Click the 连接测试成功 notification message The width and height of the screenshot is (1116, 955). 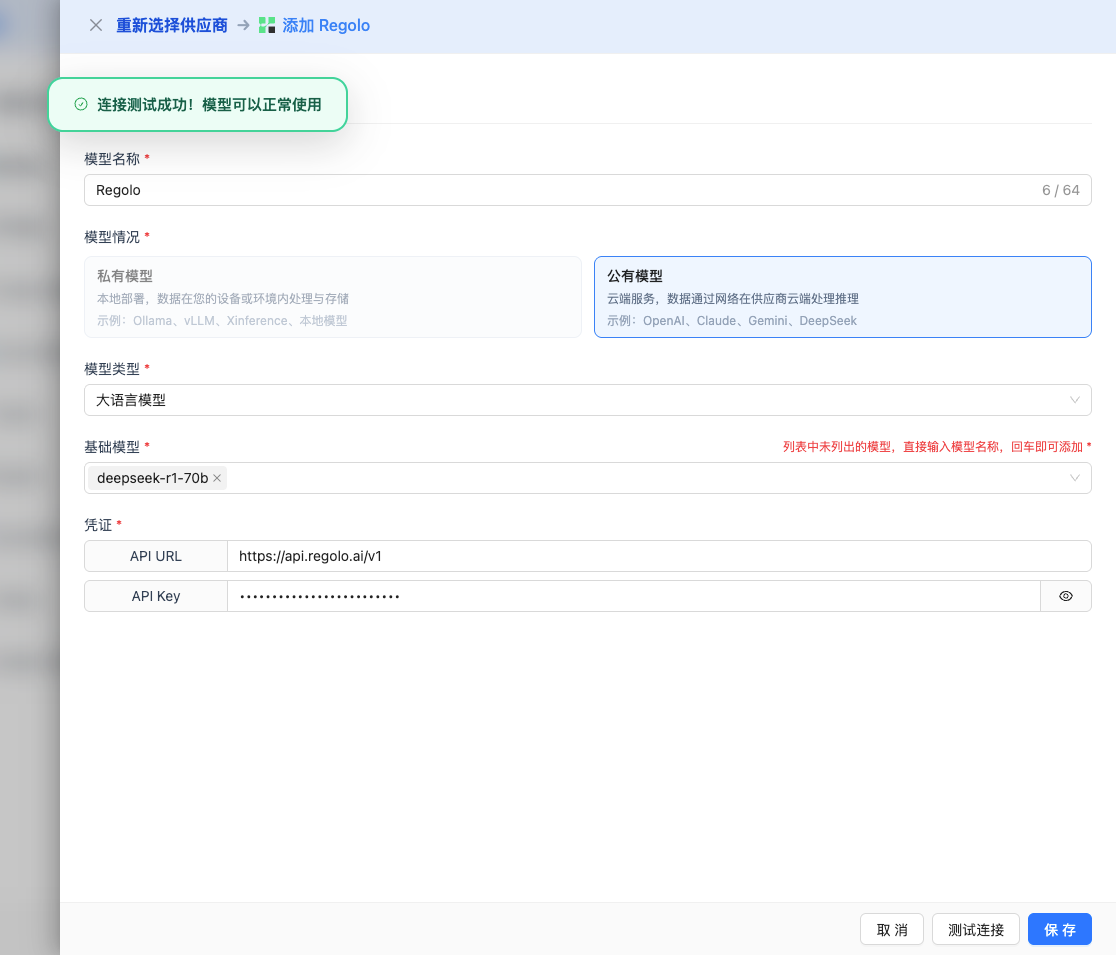pyautogui.click(x=209, y=104)
